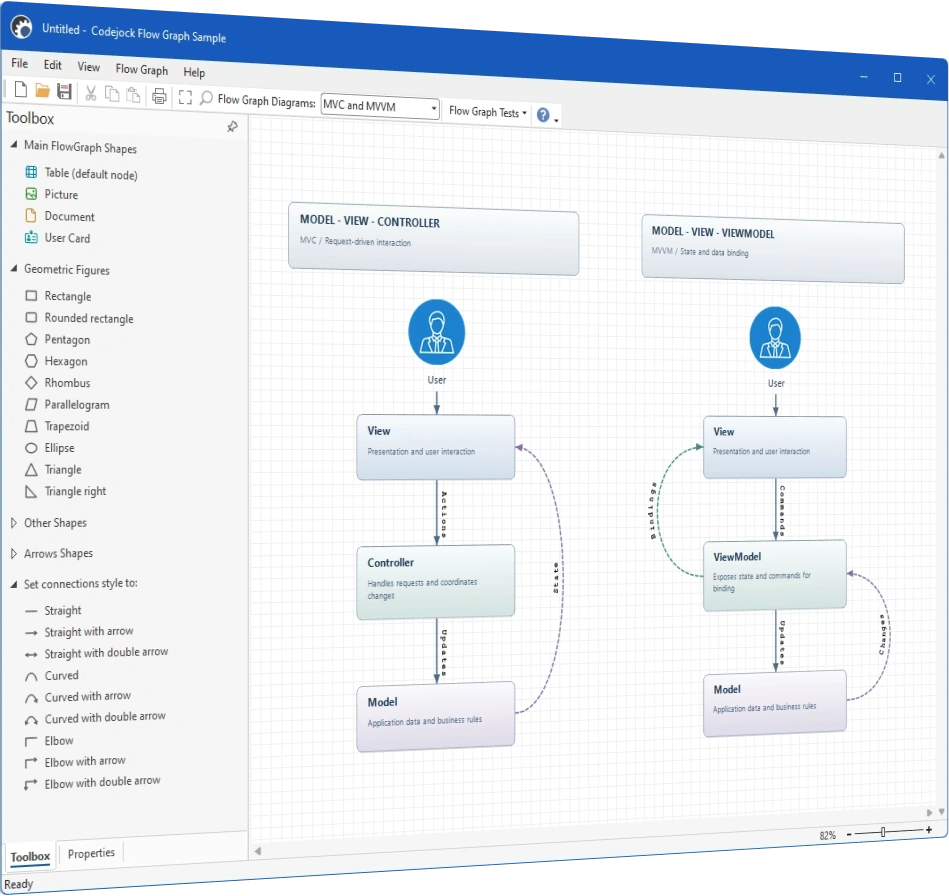The image size is (949, 896).
Task: Pick the Pentagon figure
Action: coord(57,340)
